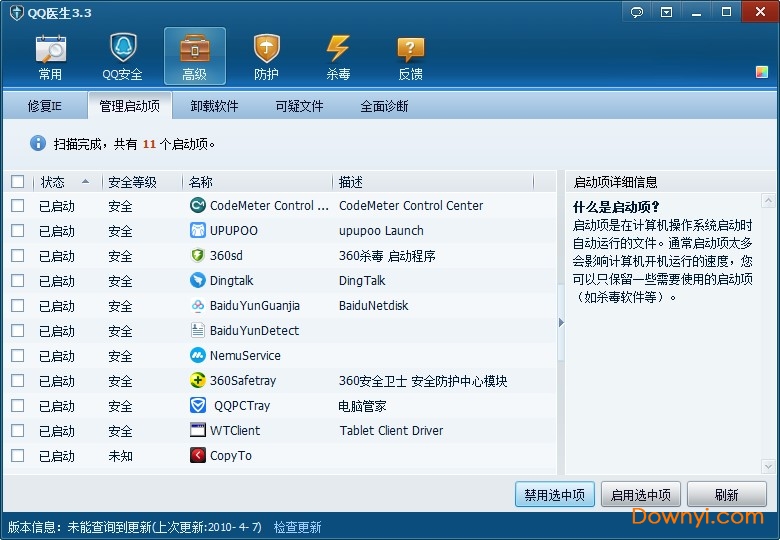This screenshot has height=540, width=780.
Task: Click the BaiduYunDetect document icon
Action: click(x=197, y=330)
